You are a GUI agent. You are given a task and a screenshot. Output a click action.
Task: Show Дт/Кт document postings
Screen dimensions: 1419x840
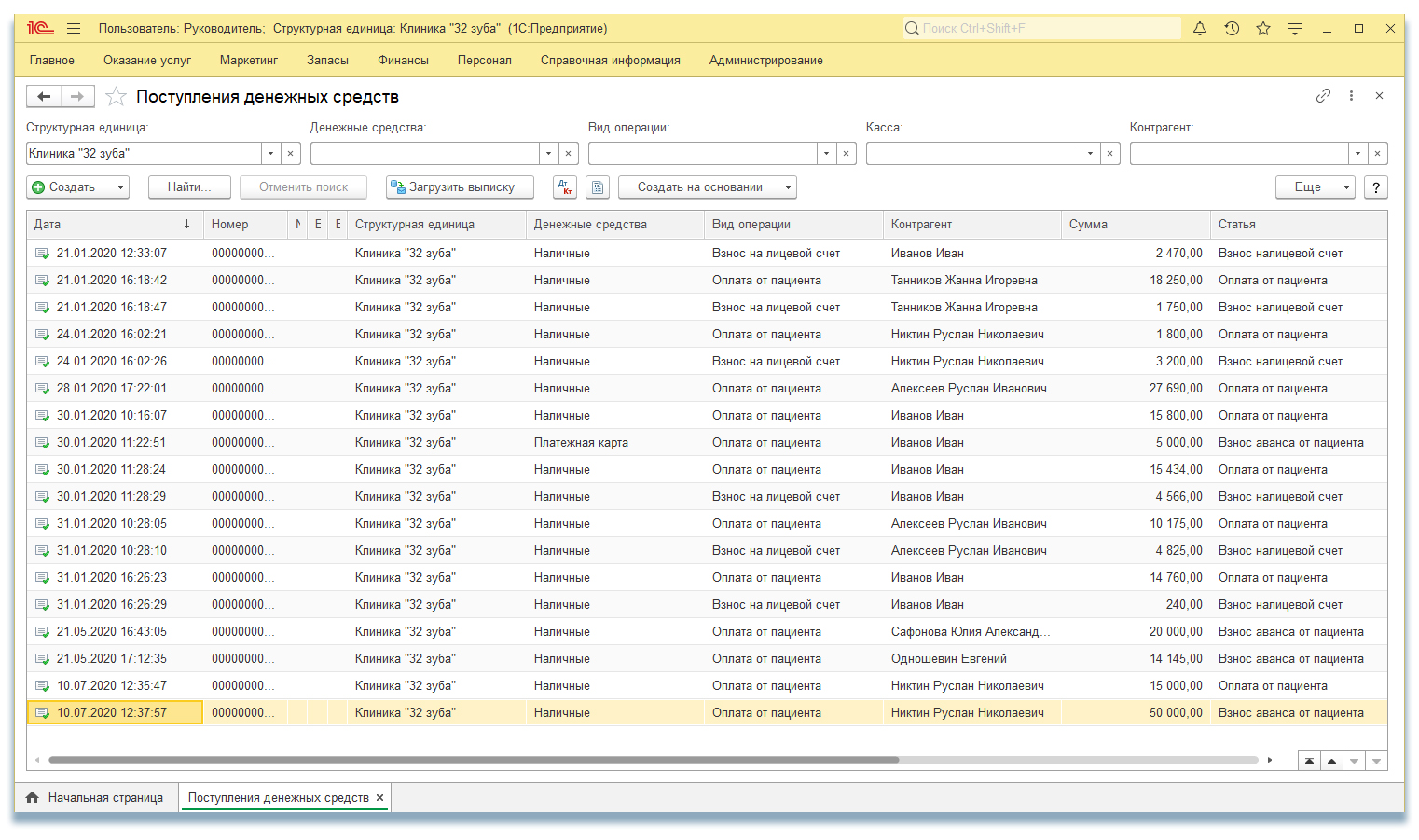(565, 187)
